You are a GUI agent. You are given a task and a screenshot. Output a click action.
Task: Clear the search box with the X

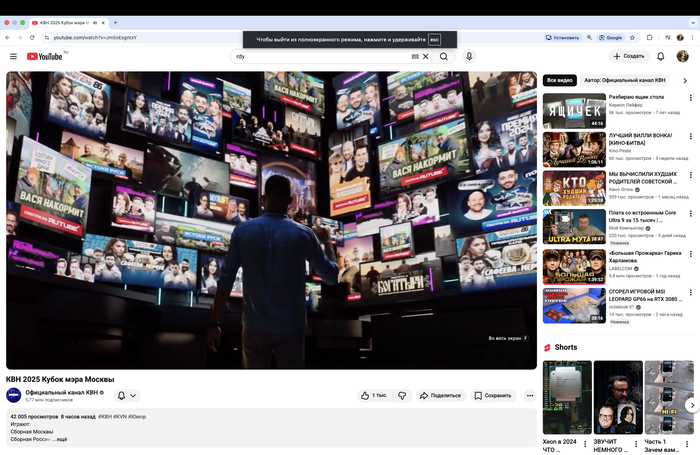(425, 57)
